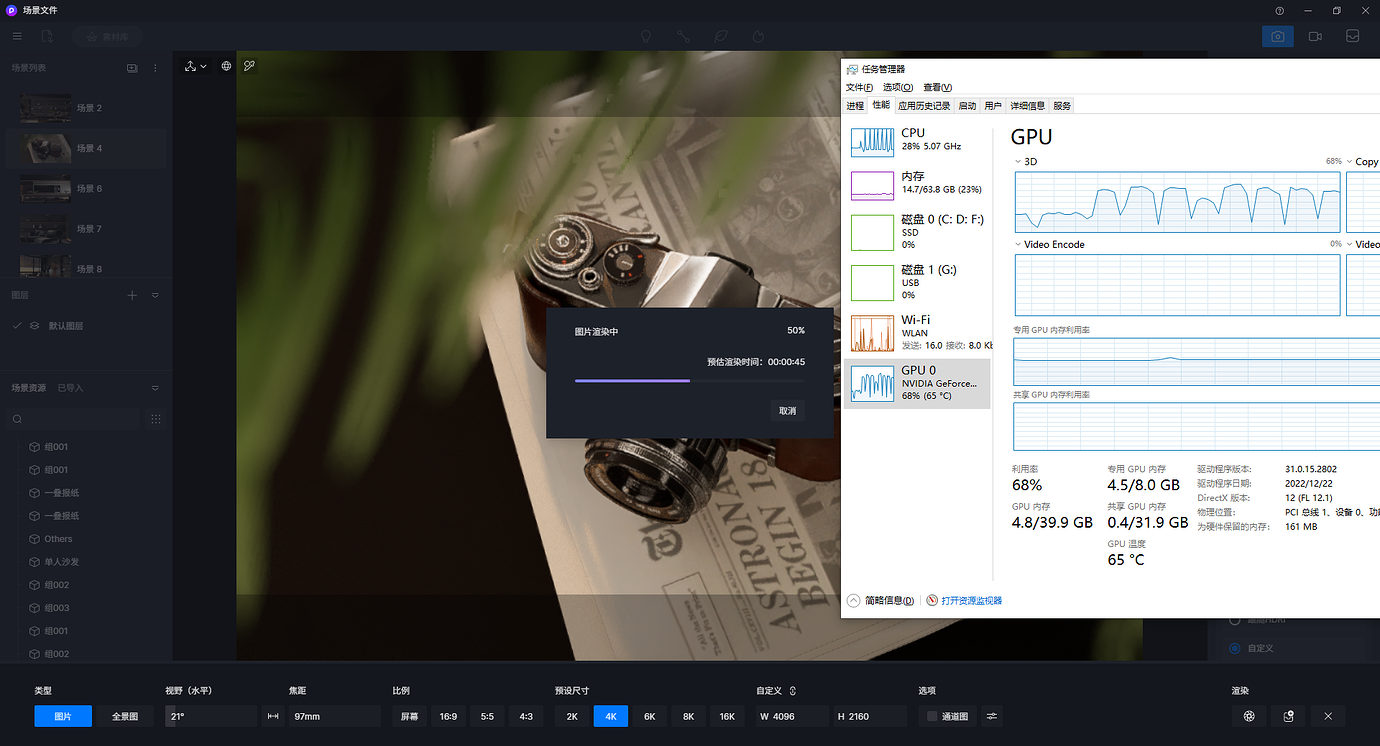This screenshot has width=1380, height=746.
Task: Collapse the 图层 section chevron
Action: [155, 296]
